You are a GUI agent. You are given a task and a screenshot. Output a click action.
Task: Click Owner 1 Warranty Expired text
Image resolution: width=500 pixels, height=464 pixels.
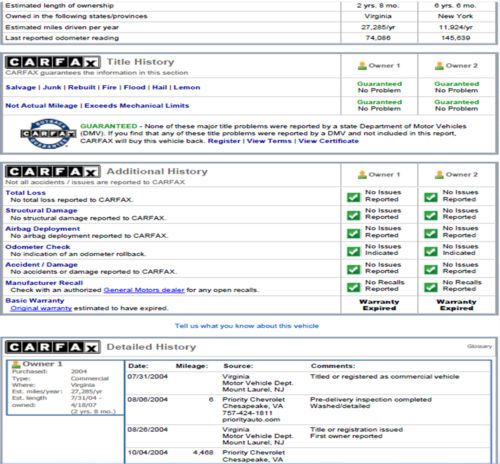tap(379, 305)
